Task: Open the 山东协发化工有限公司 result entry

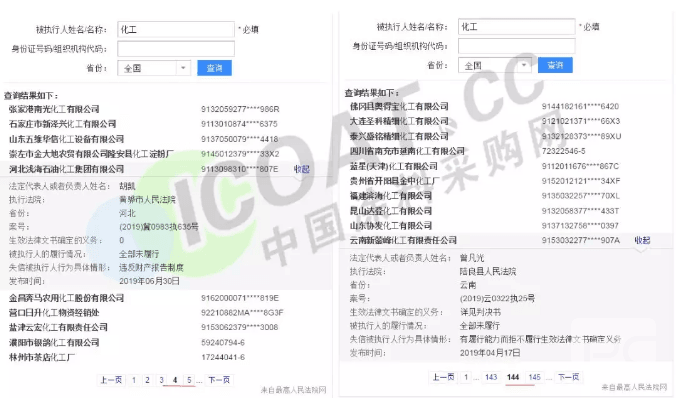Action: [391, 226]
